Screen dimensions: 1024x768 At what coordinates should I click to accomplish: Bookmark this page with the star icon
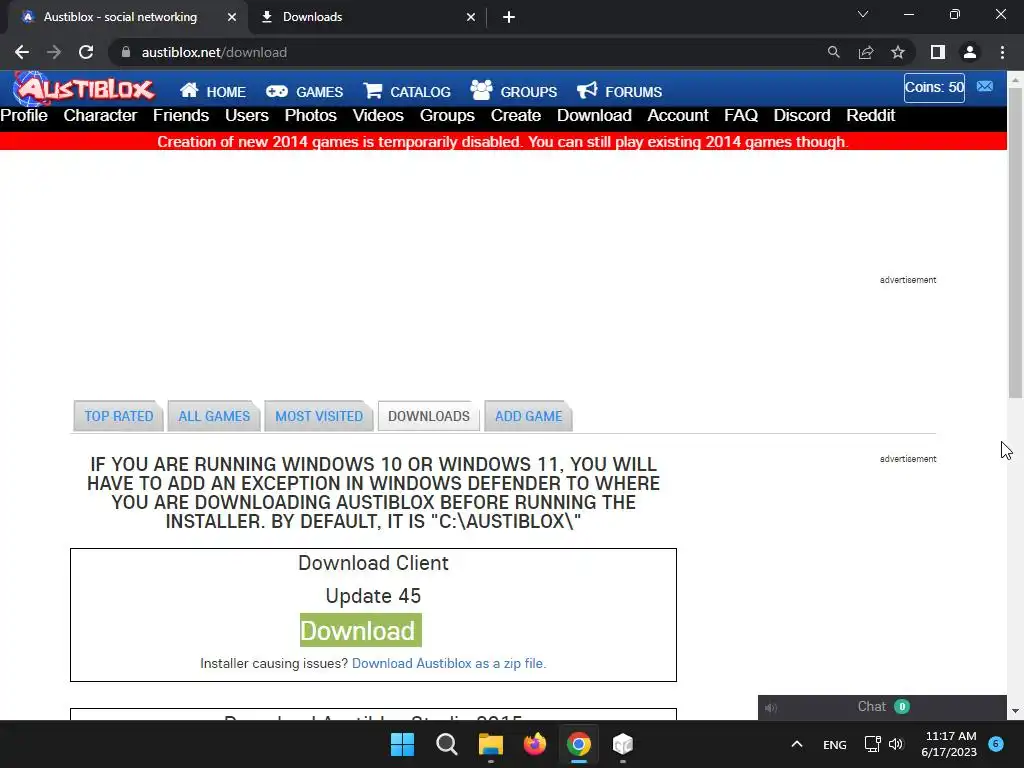(x=898, y=52)
